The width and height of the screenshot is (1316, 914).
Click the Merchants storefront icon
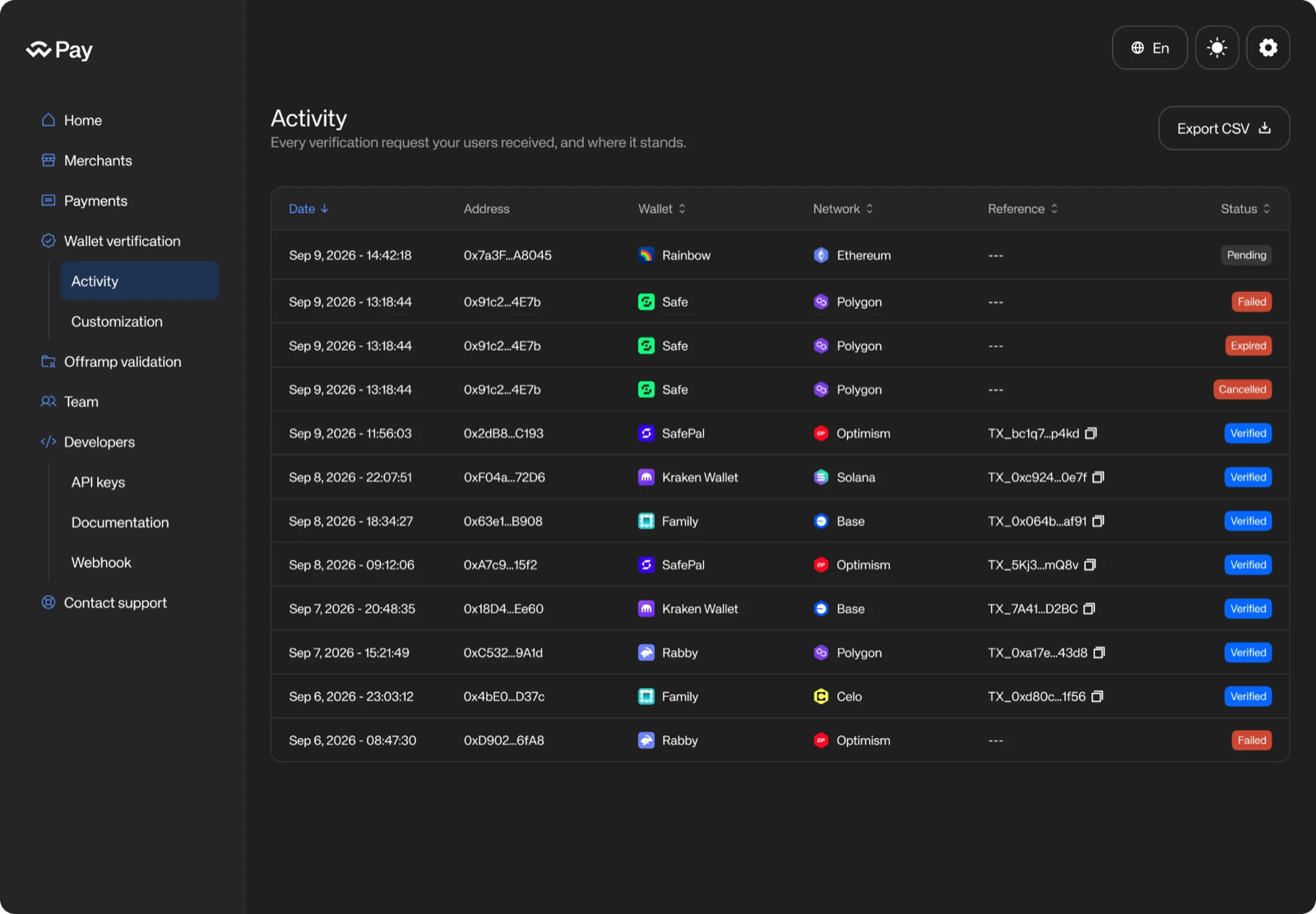pos(49,160)
